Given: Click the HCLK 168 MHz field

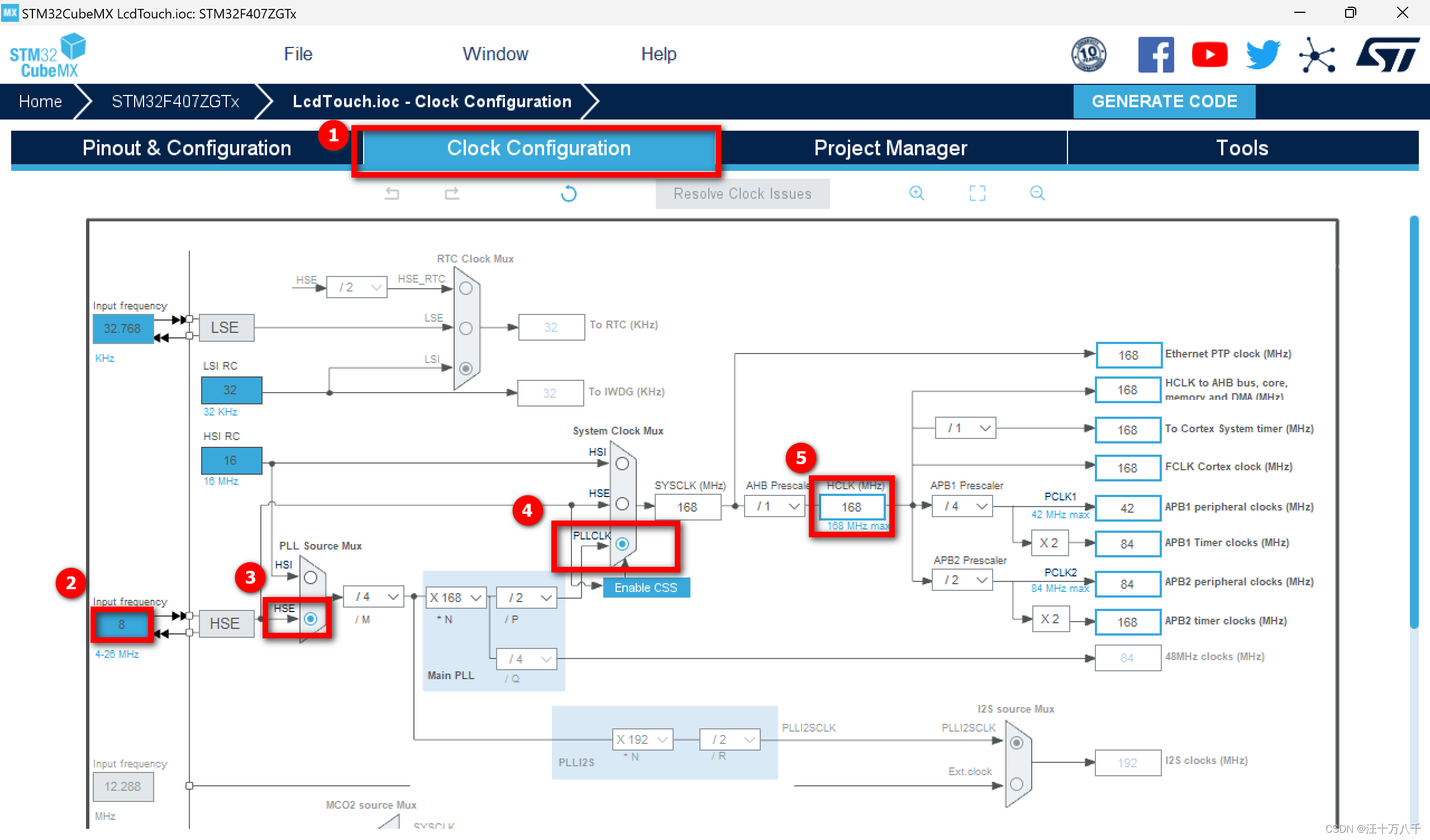Looking at the screenshot, I should pyautogui.click(x=851, y=507).
